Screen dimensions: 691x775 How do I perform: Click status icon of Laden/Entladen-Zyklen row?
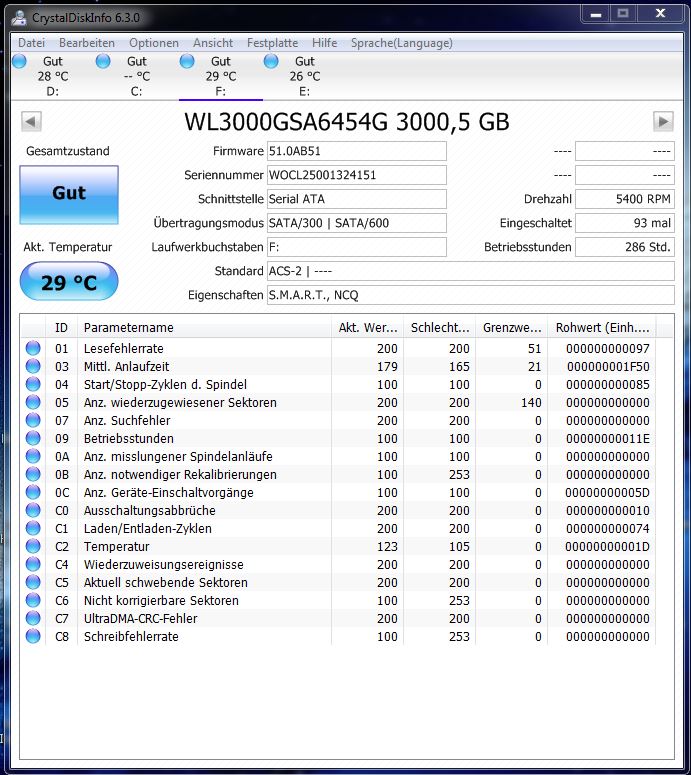point(33,528)
